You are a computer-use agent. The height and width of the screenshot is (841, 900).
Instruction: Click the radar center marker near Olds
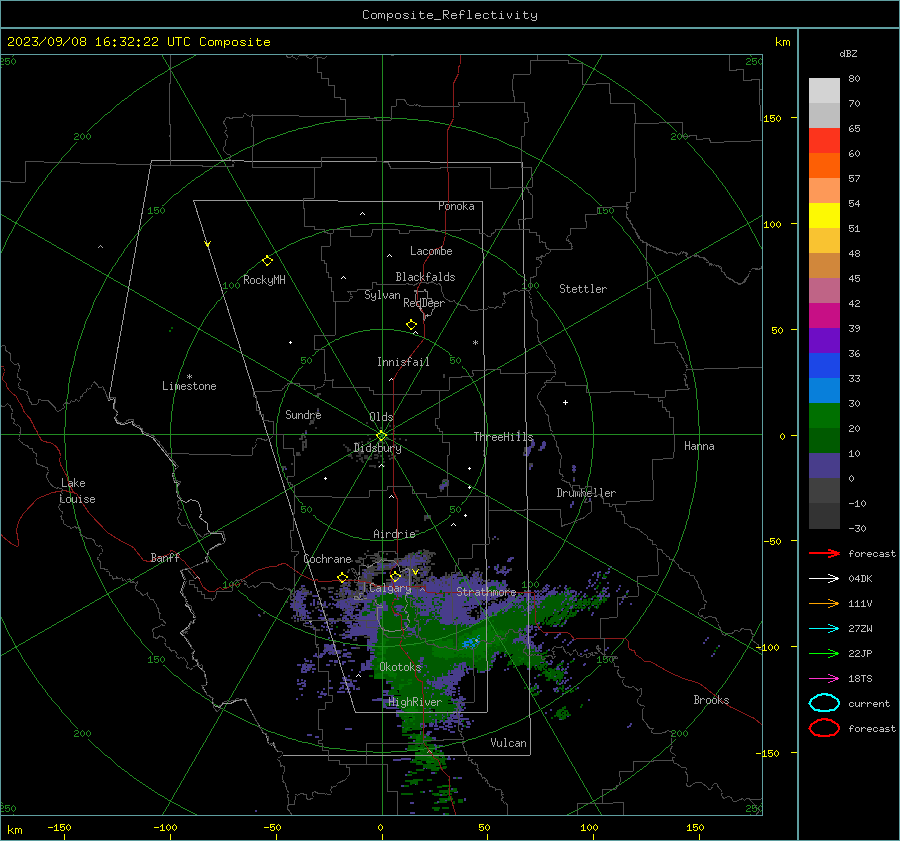(381, 436)
